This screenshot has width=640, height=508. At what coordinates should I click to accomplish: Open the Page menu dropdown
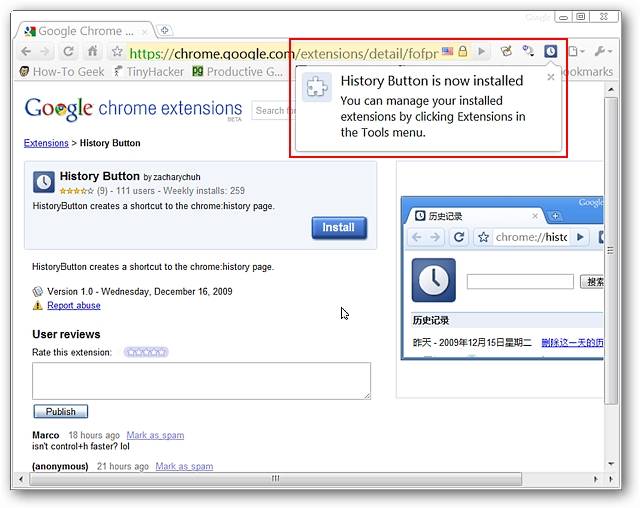point(577,51)
